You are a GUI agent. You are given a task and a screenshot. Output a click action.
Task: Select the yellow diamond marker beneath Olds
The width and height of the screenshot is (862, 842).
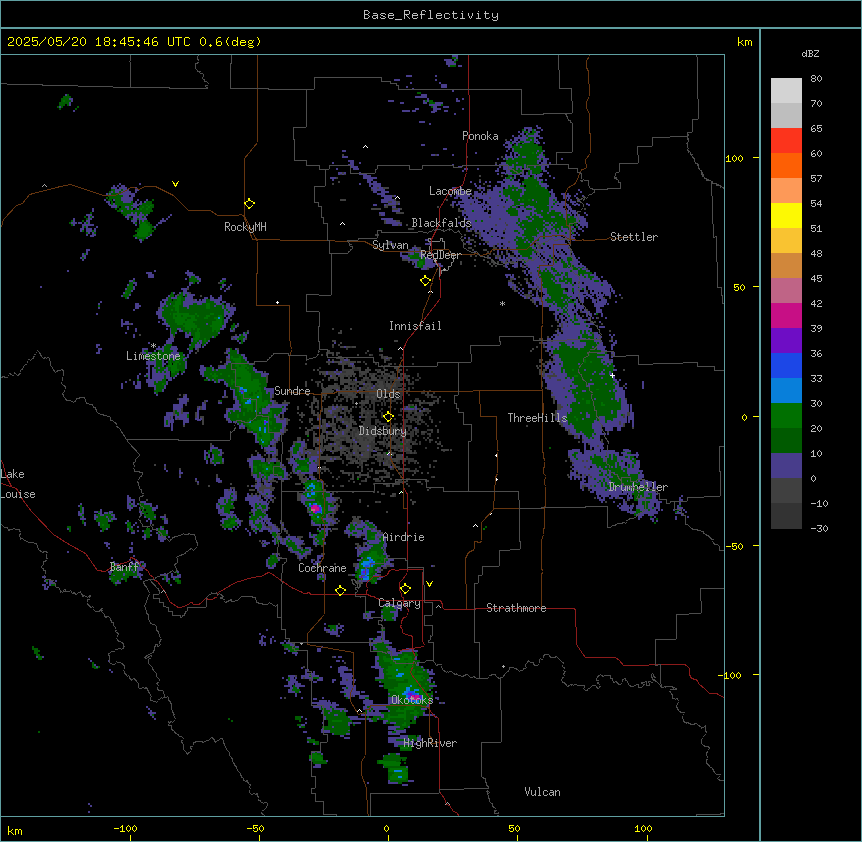tap(388, 417)
